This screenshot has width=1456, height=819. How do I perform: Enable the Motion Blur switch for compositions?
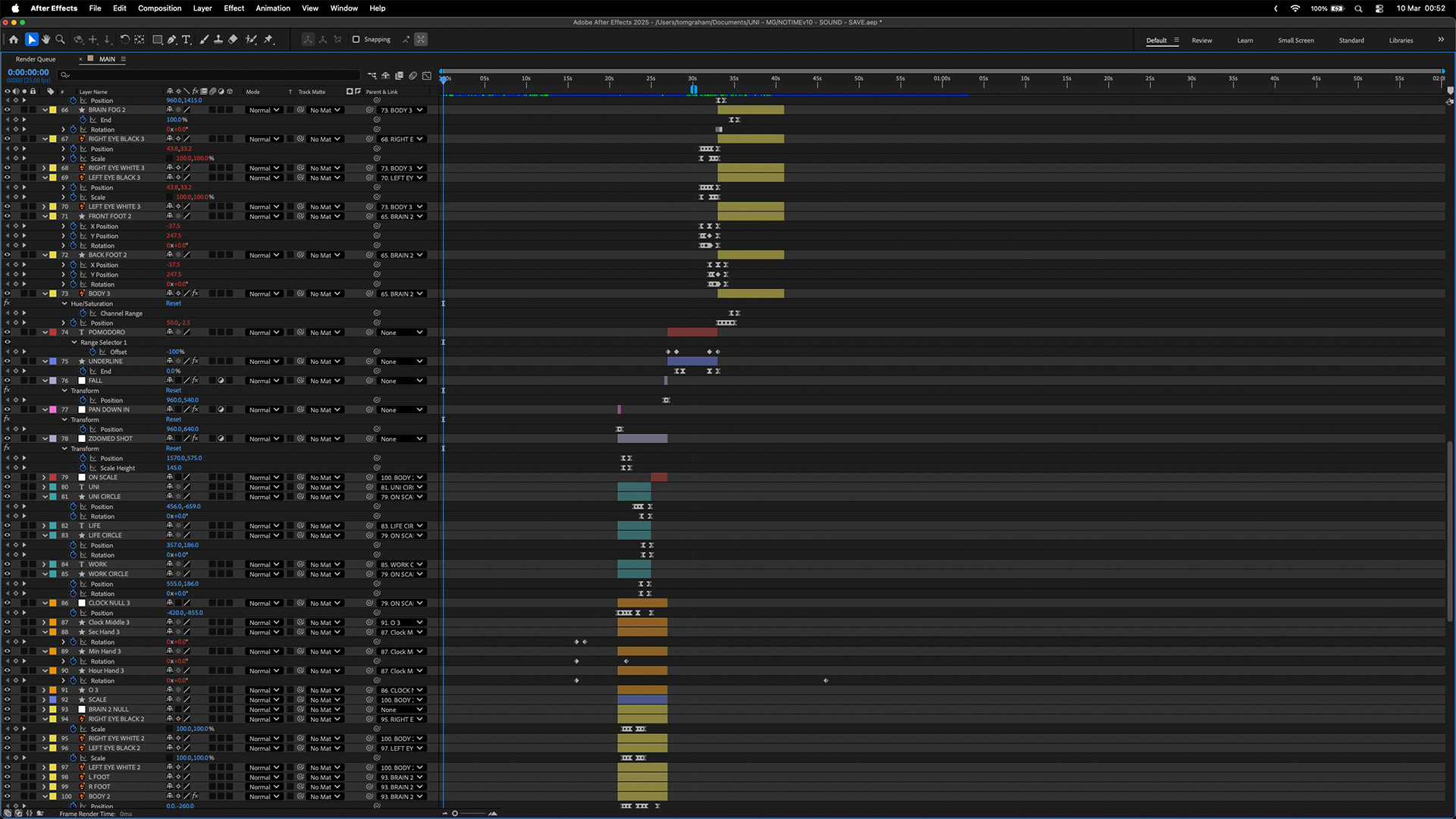[413, 75]
